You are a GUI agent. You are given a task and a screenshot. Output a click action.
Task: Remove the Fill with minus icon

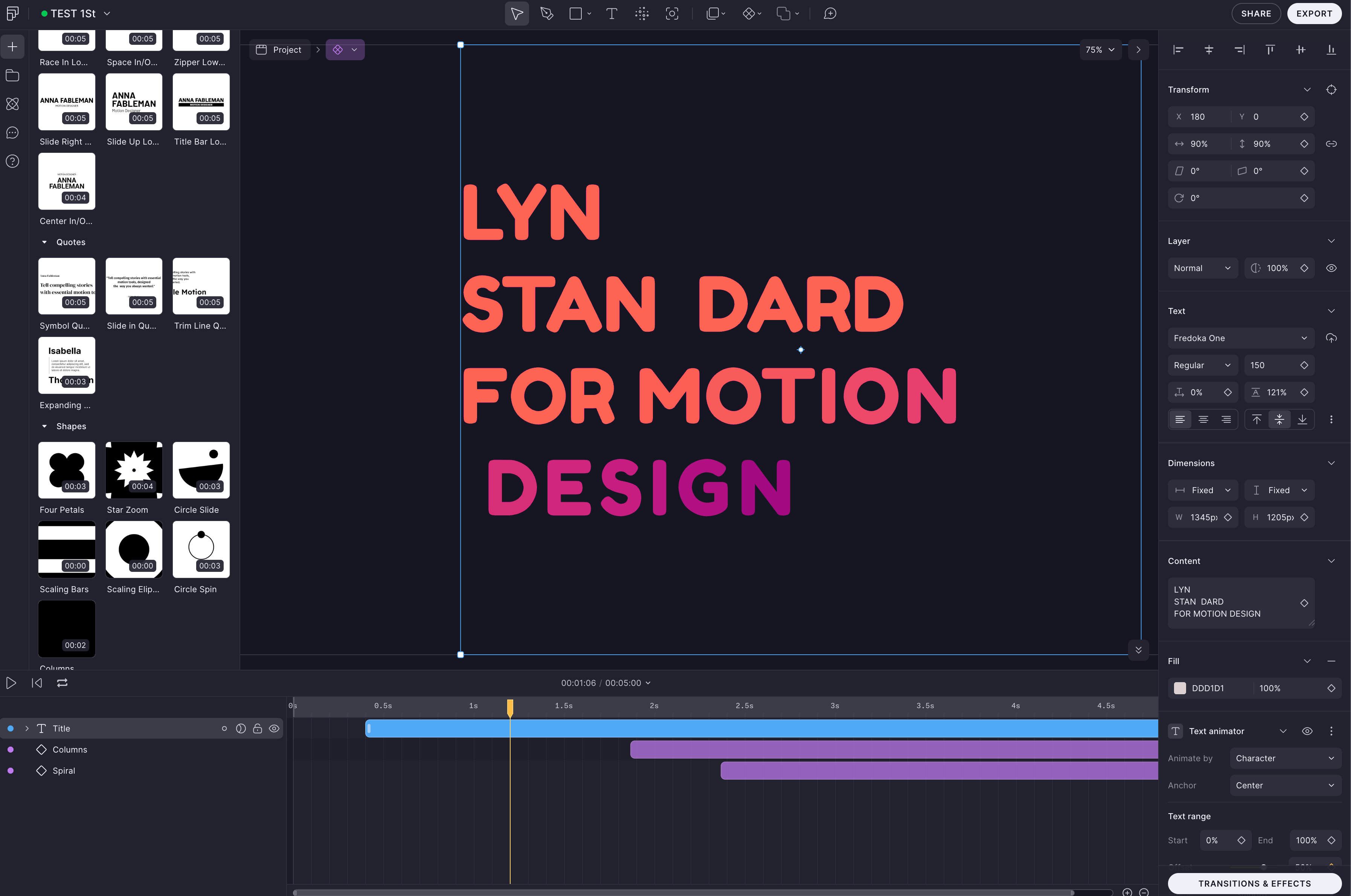click(x=1331, y=661)
